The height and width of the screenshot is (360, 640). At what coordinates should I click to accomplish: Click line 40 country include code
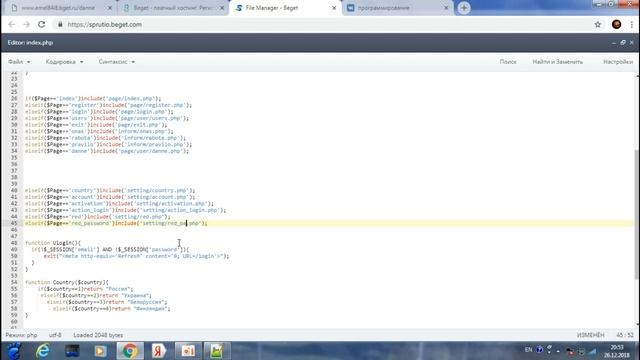coord(110,190)
